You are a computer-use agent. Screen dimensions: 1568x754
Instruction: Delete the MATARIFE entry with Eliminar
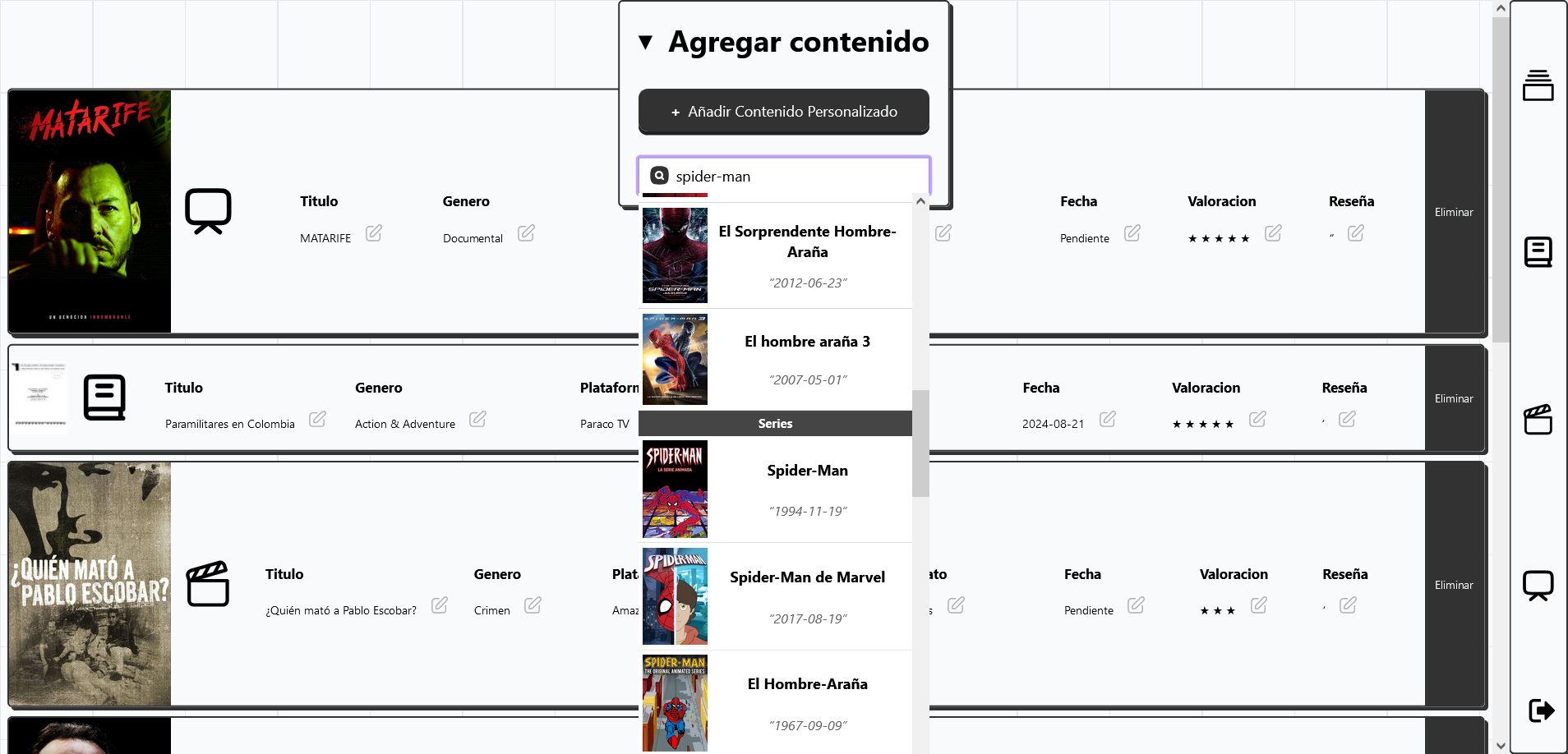click(x=1454, y=212)
